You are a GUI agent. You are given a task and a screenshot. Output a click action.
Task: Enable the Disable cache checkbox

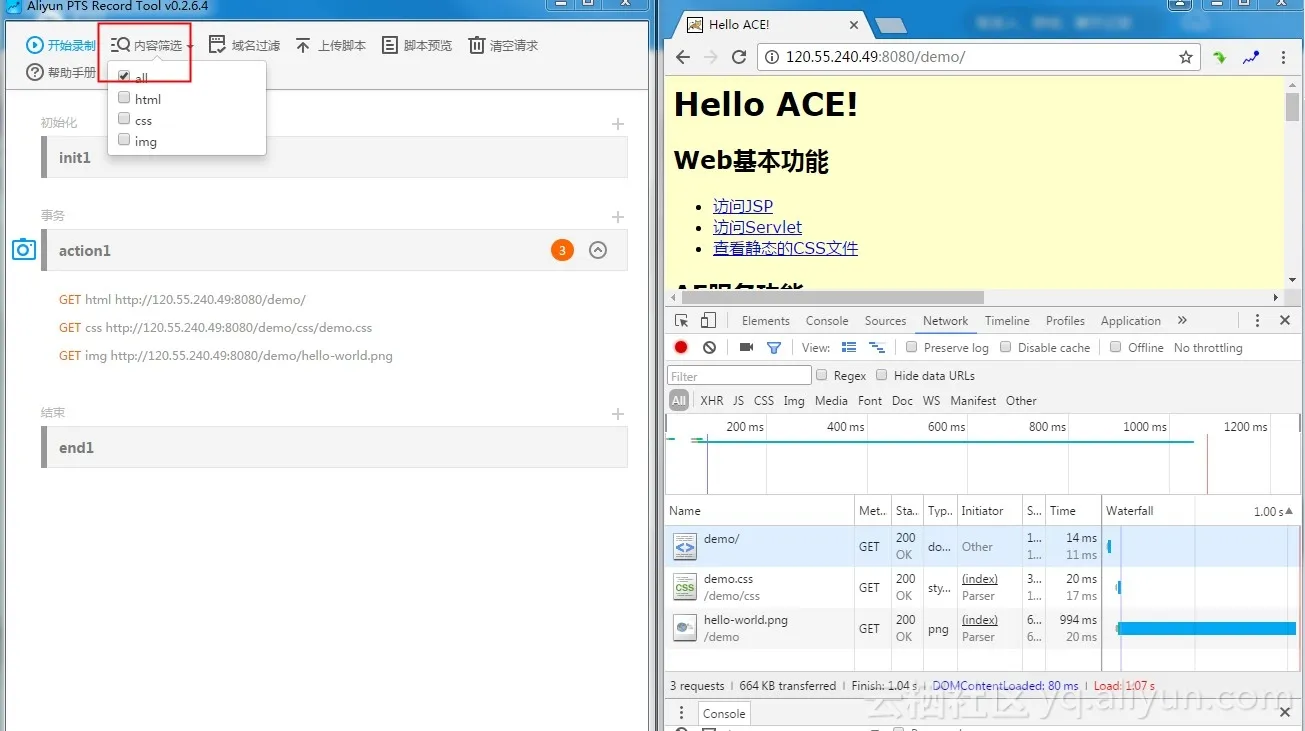[1006, 347]
